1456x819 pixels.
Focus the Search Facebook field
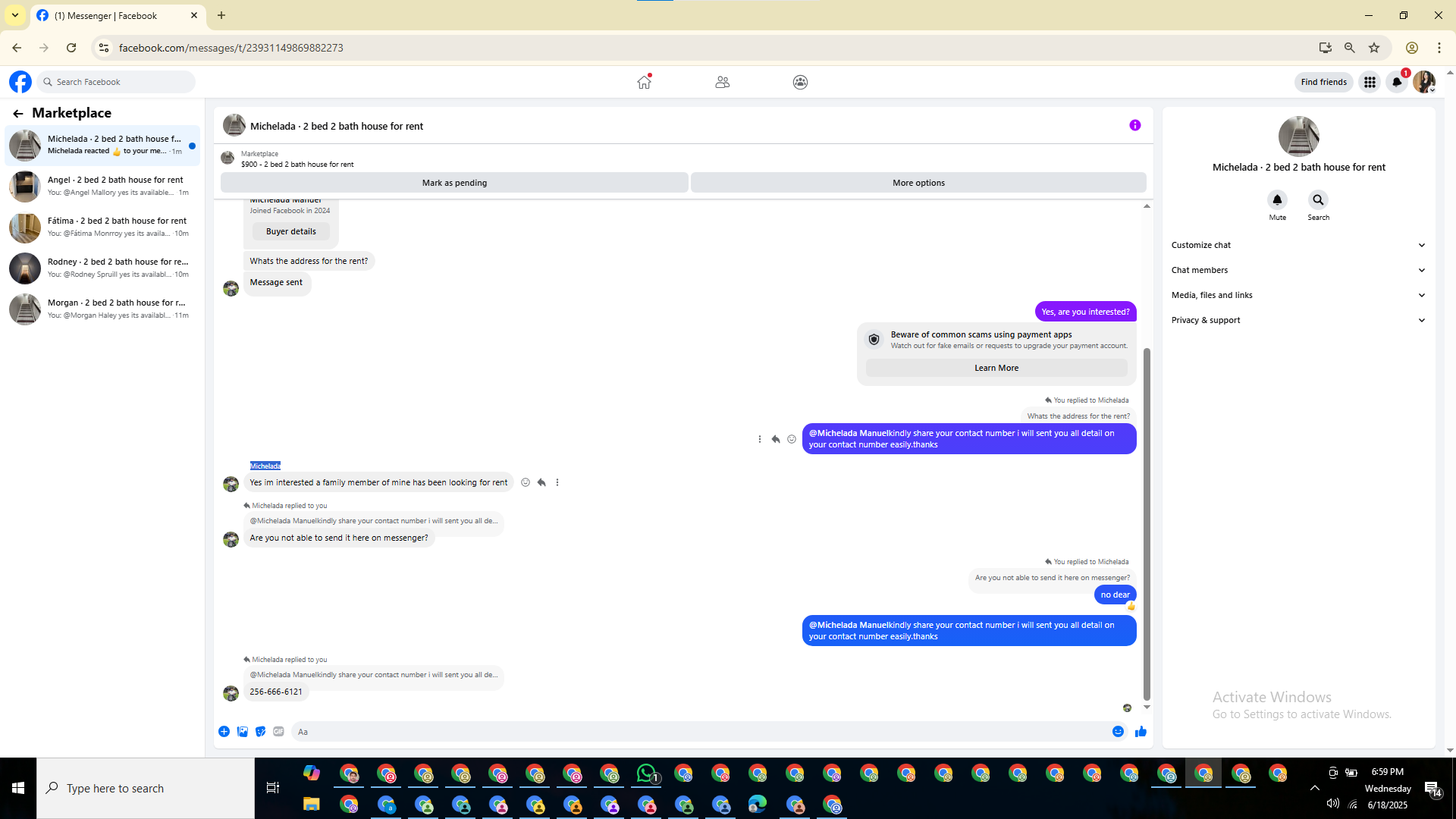[117, 82]
